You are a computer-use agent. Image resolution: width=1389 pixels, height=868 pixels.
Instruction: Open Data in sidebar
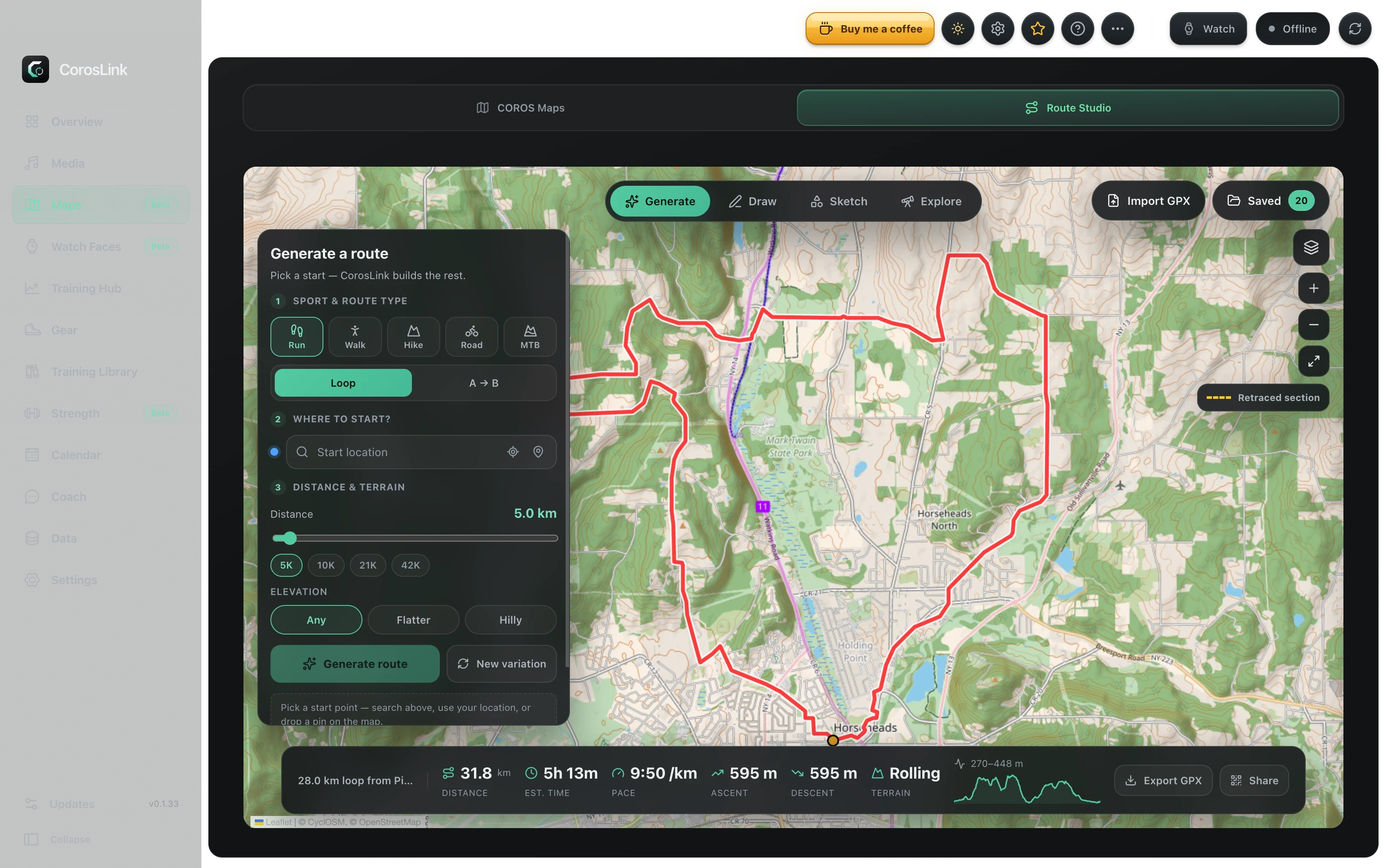click(x=100, y=539)
